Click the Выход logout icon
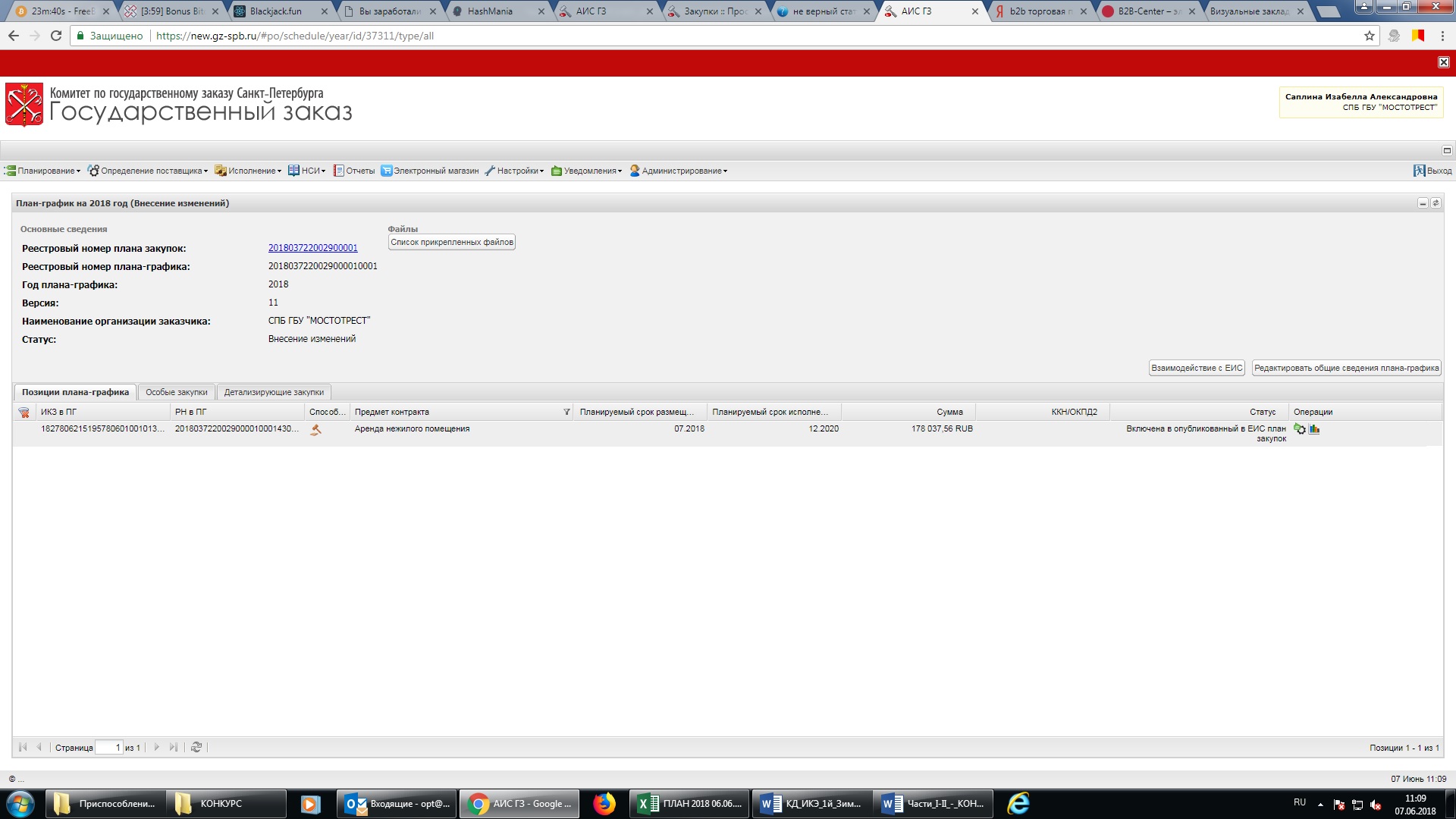The height and width of the screenshot is (819, 1456). point(1419,171)
